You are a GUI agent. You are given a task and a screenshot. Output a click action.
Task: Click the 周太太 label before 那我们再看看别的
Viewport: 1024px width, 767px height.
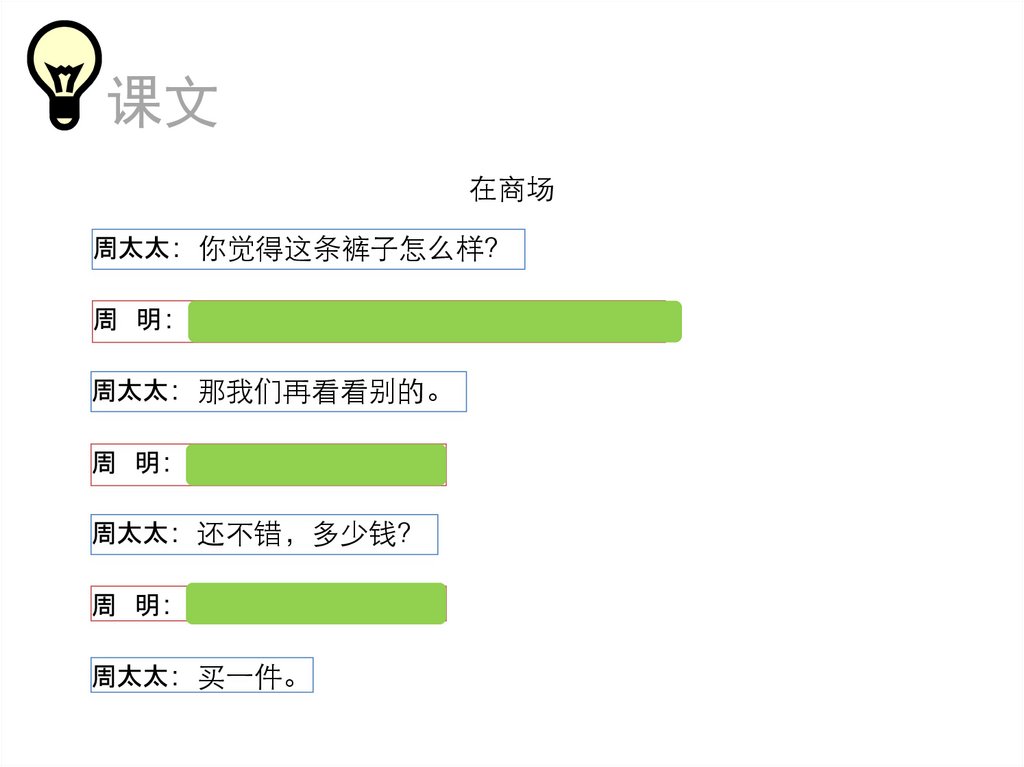130,391
